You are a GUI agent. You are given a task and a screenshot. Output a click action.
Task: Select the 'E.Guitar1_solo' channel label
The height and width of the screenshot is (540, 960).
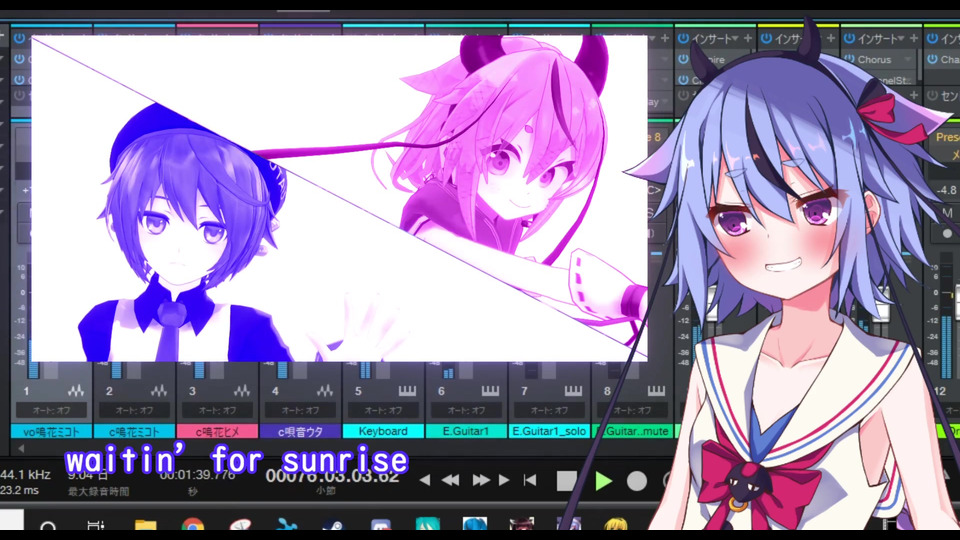point(549,432)
